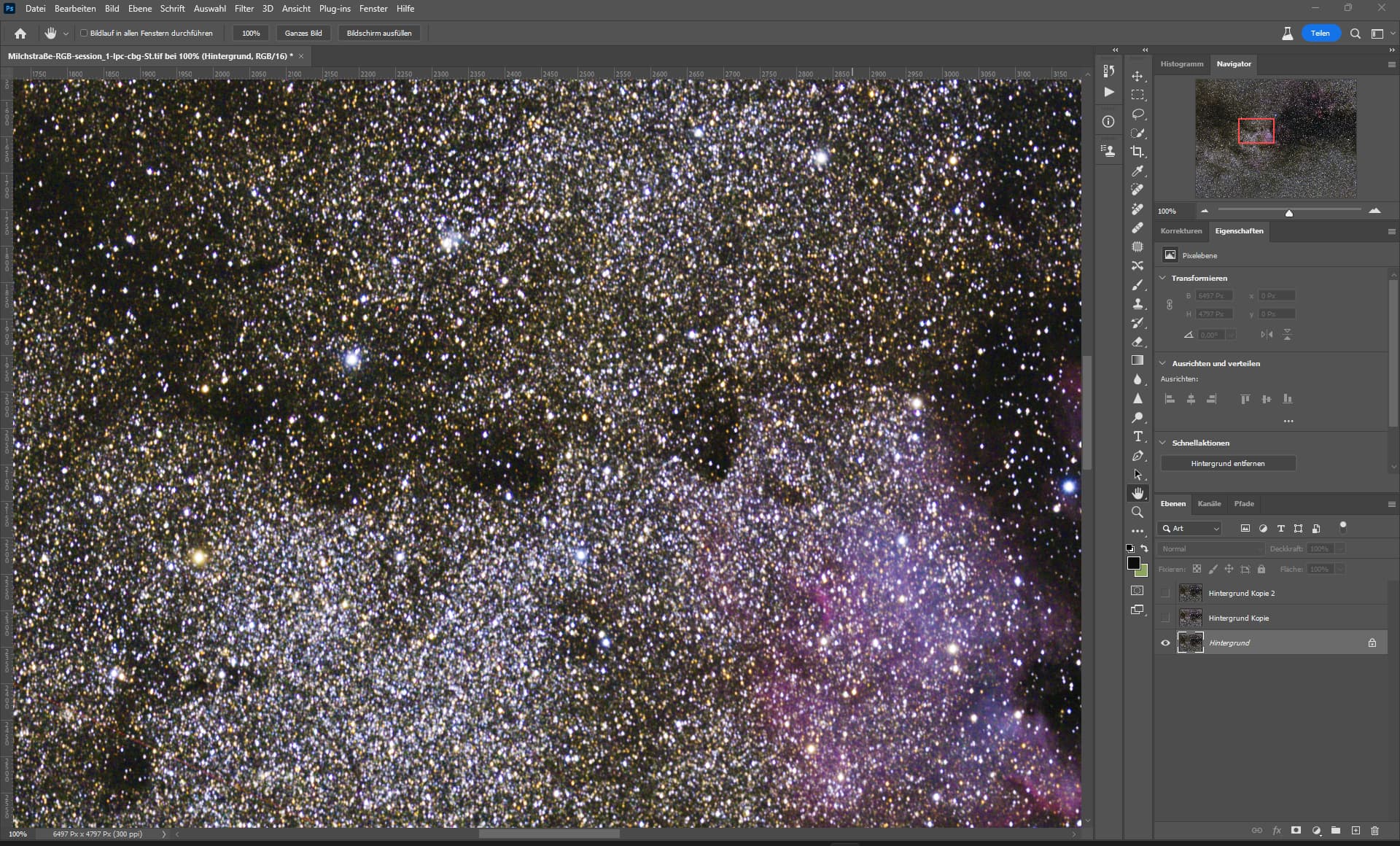The height and width of the screenshot is (846, 1400).
Task: Select the Lasso tool
Action: [x=1137, y=114]
